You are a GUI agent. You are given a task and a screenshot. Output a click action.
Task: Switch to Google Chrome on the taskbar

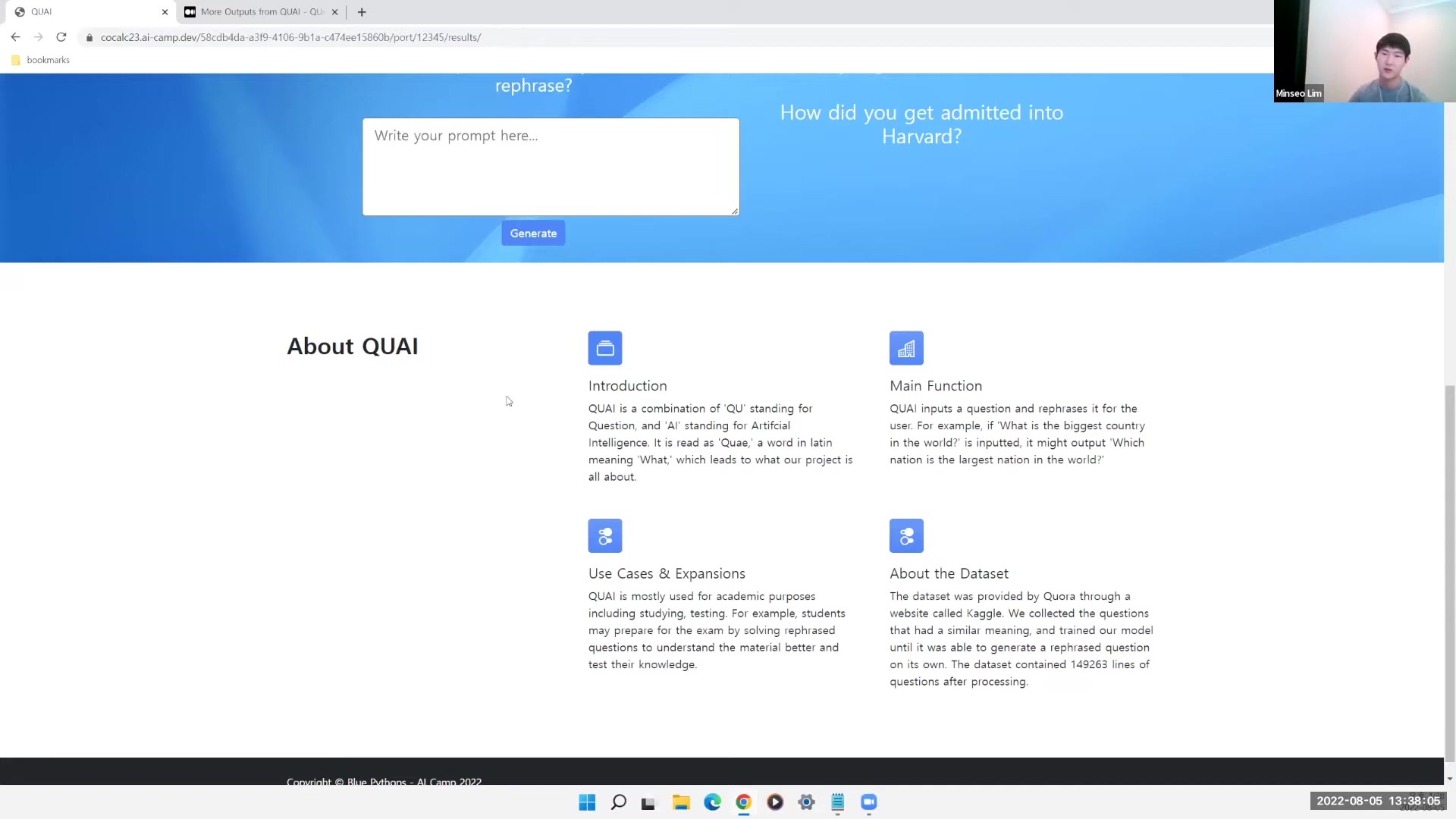[743, 802]
